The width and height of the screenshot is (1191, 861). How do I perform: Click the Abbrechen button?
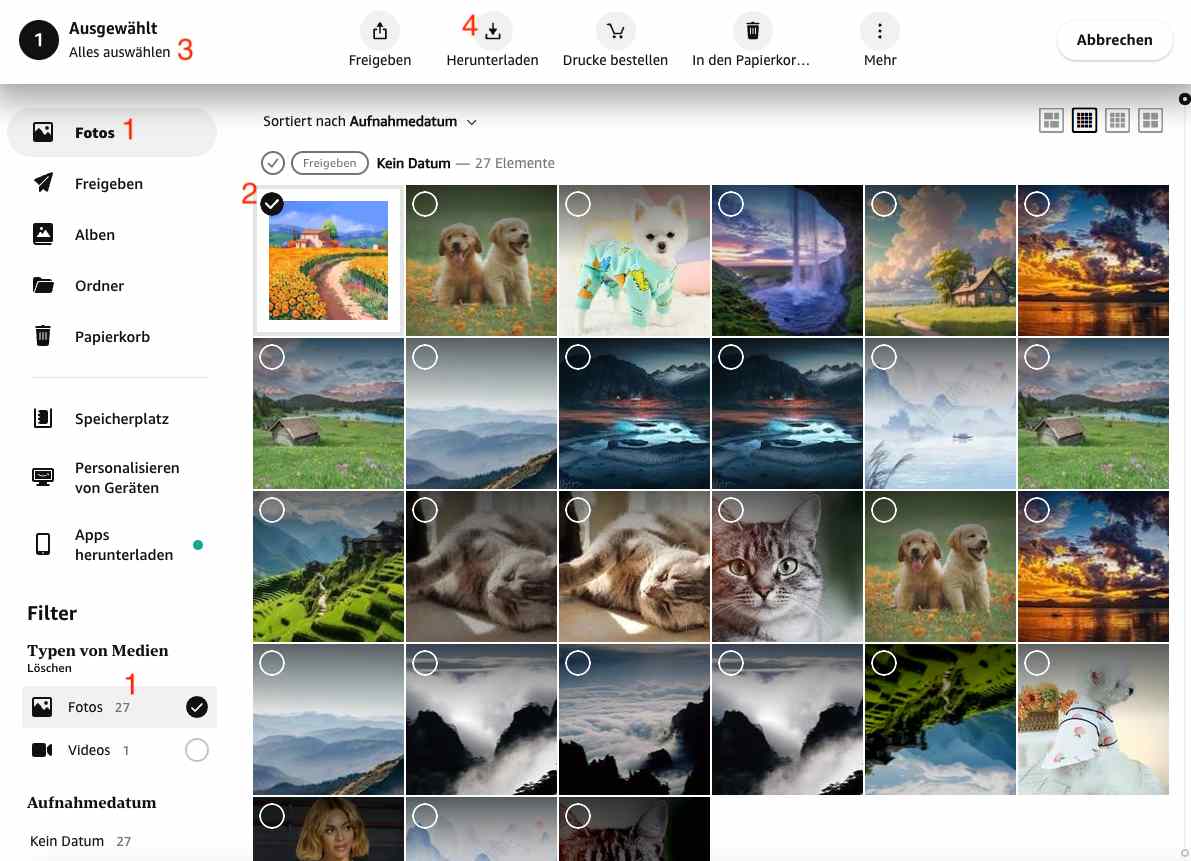(1114, 40)
